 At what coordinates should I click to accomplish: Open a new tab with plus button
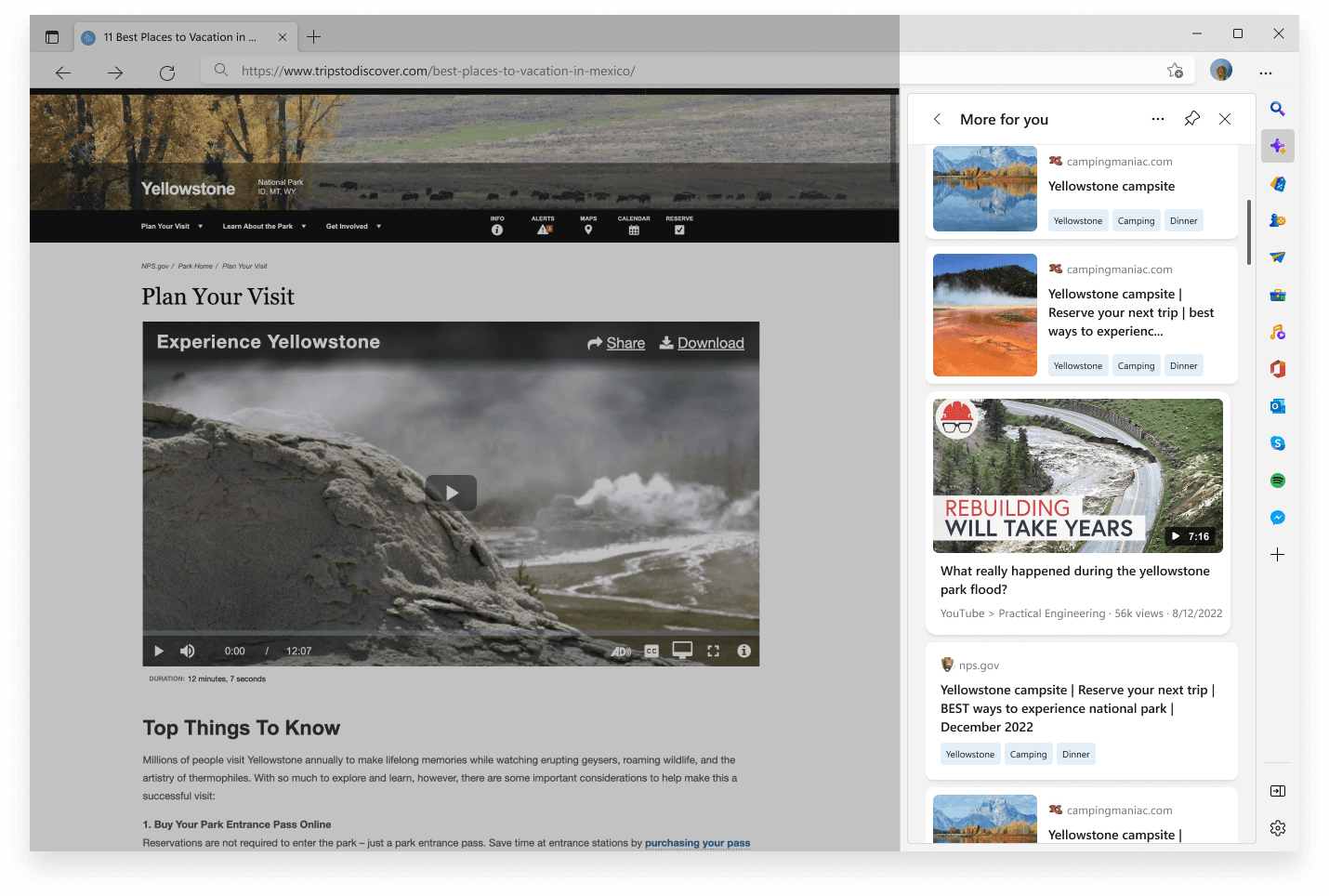(x=314, y=37)
